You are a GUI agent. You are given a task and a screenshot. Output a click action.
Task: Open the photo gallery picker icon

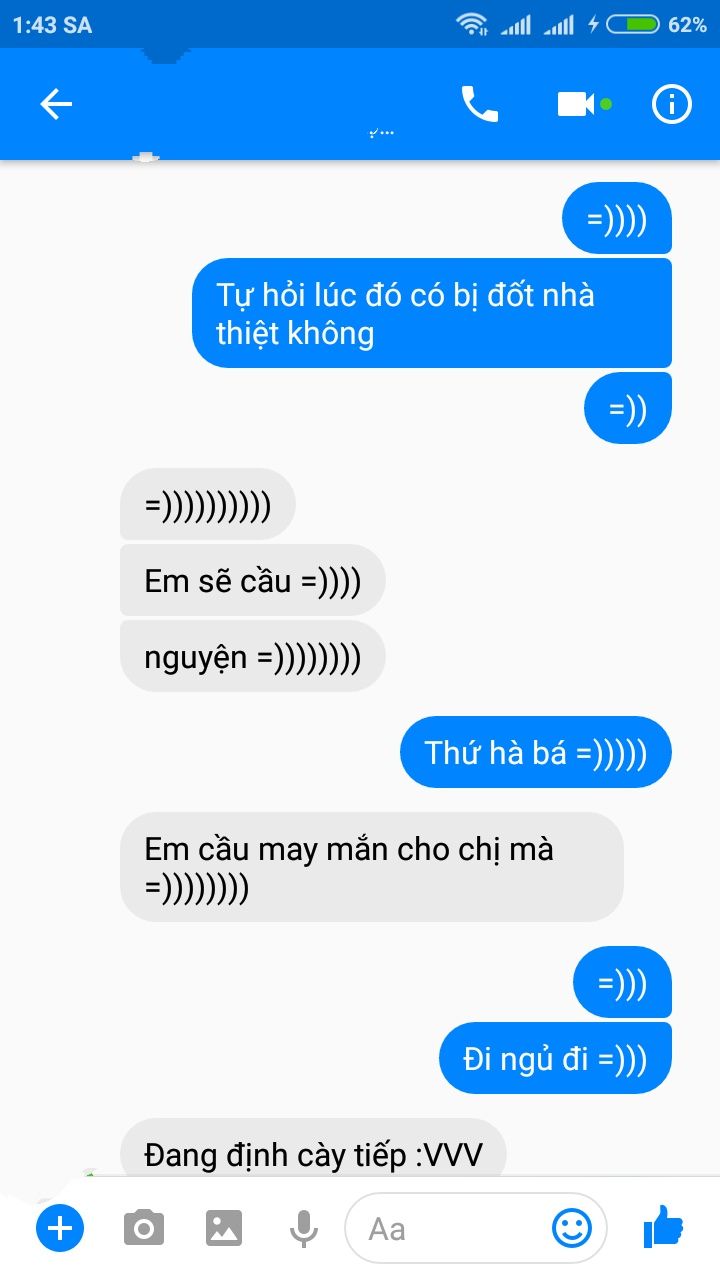(x=224, y=1228)
